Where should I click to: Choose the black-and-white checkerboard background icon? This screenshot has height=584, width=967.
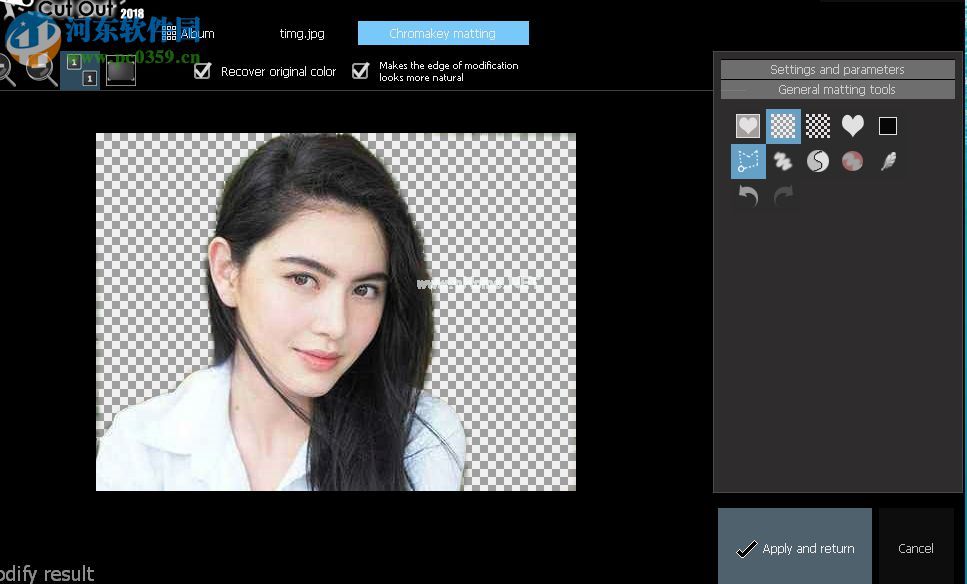click(818, 126)
